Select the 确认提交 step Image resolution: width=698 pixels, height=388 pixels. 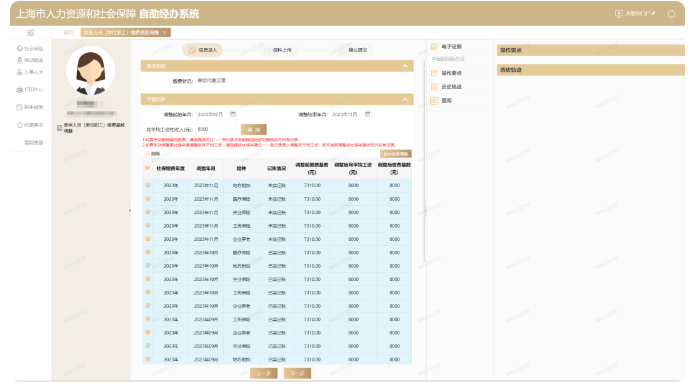click(x=354, y=50)
